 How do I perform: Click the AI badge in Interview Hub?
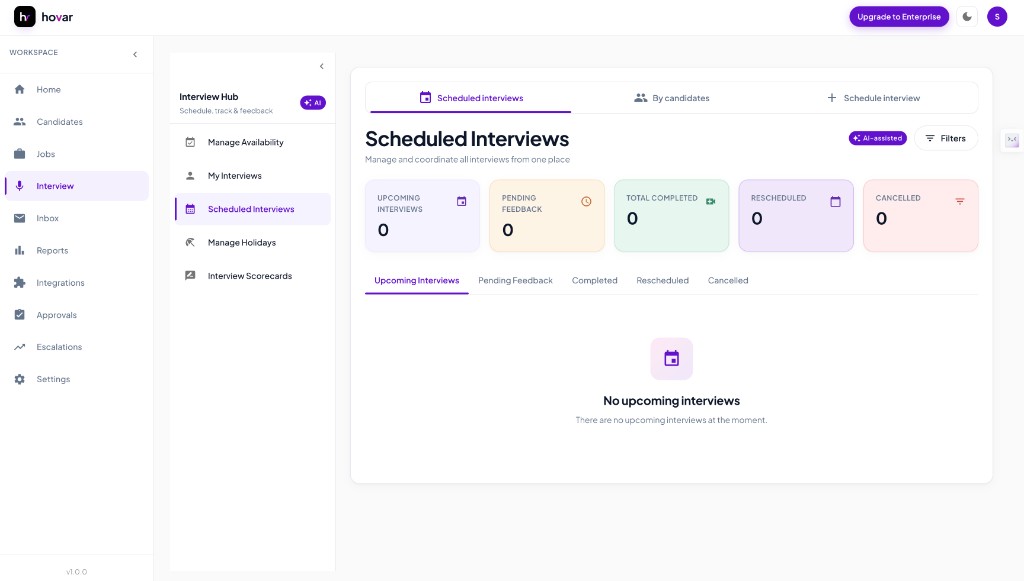[313, 102]
